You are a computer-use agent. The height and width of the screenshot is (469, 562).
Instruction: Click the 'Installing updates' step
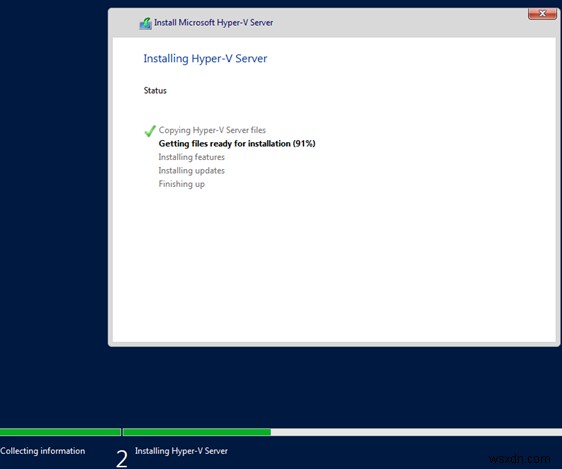point(191,171)
